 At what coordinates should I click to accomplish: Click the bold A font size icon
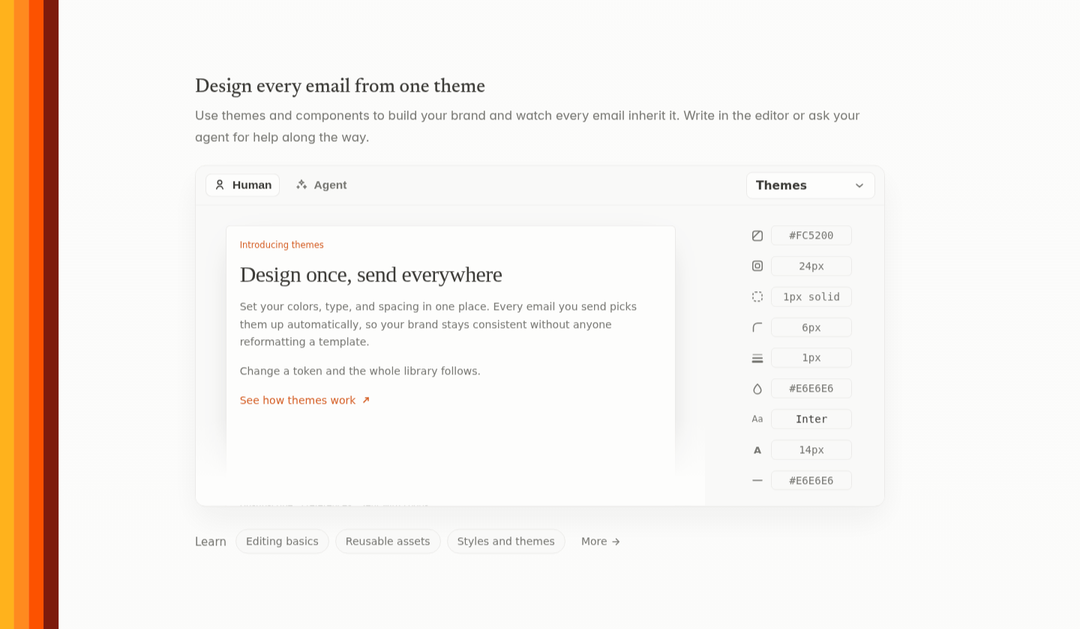757,450
